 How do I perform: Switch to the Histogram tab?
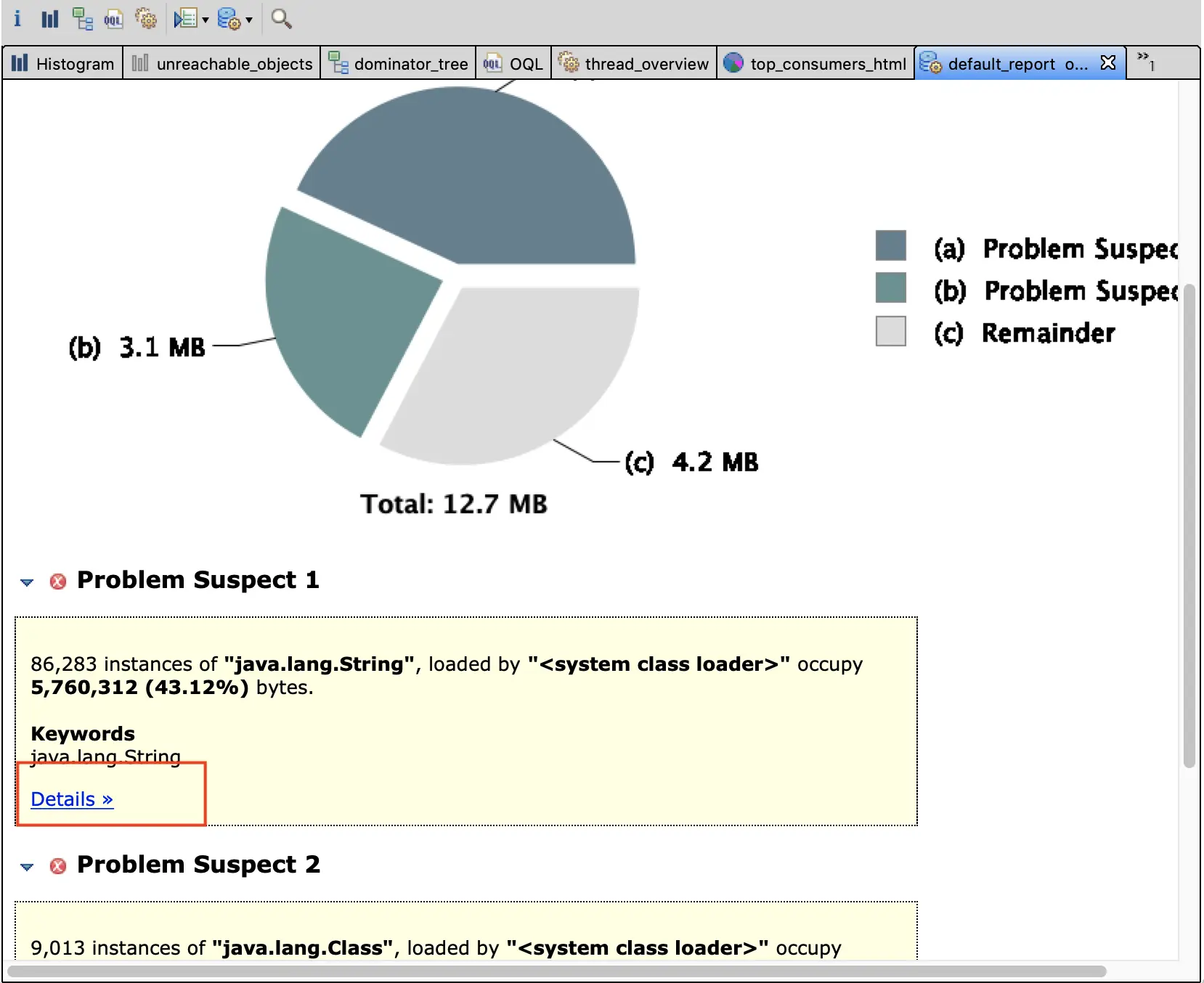[63, 64]
